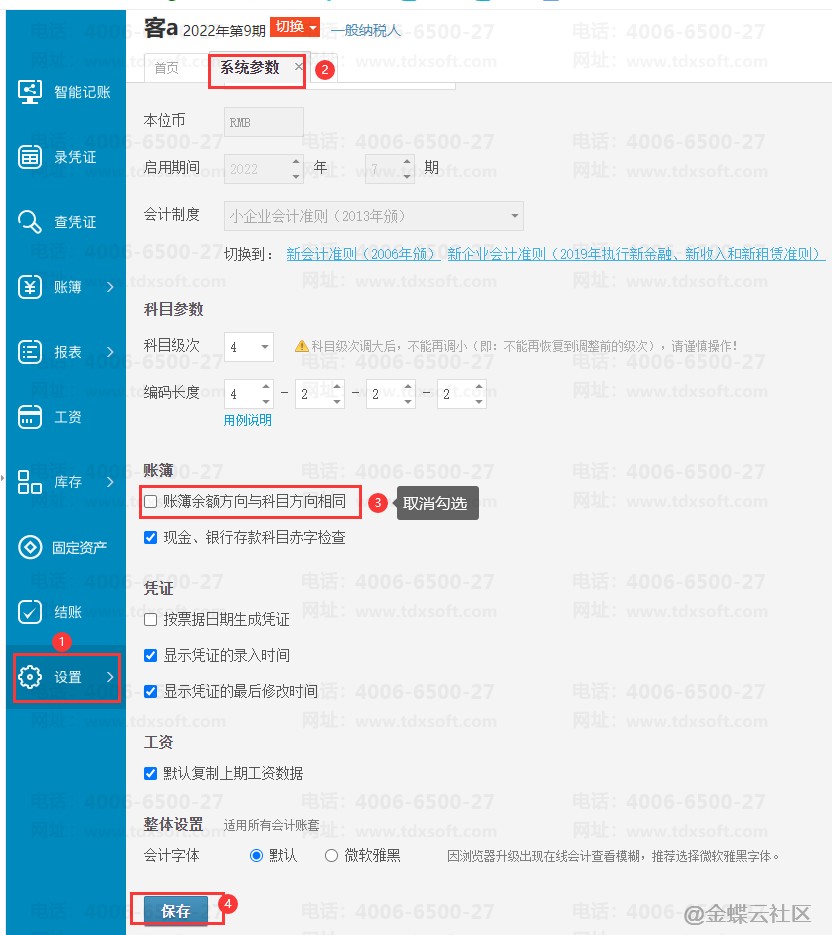Click the 设置 gear icon
This screenshot has height=935, width=832.
click(x=31, y=677)
